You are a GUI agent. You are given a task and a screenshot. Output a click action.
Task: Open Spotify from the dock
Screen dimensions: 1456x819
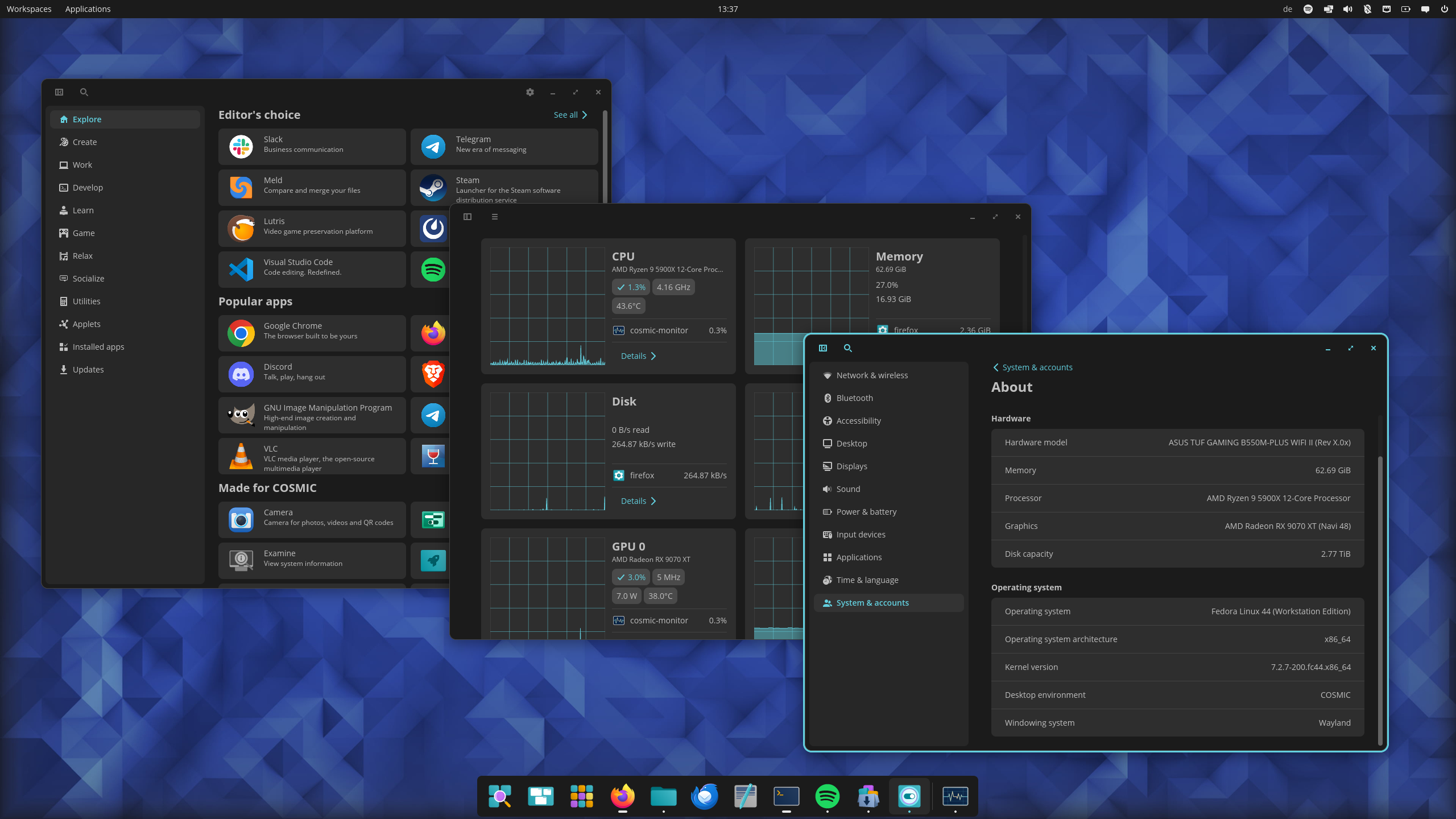click(x=828, y=796)
